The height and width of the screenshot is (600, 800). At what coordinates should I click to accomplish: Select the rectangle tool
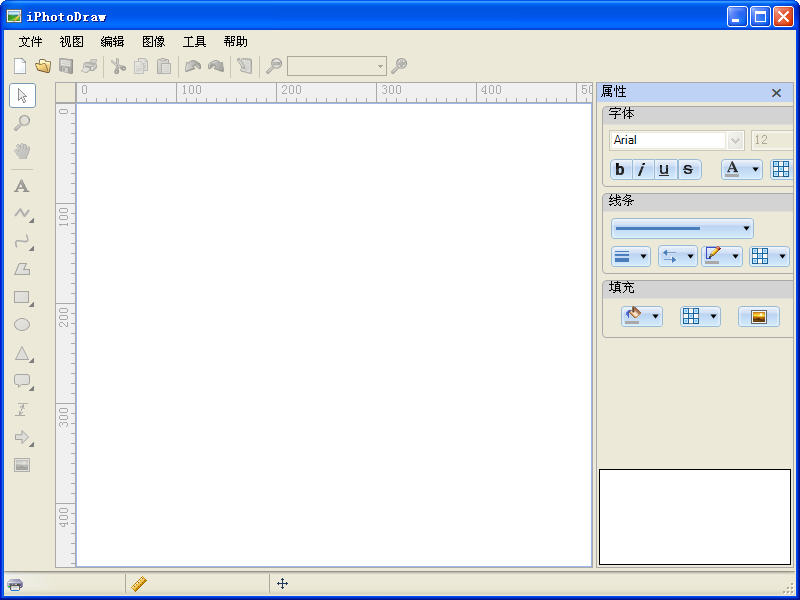click(x=23, y=298)
